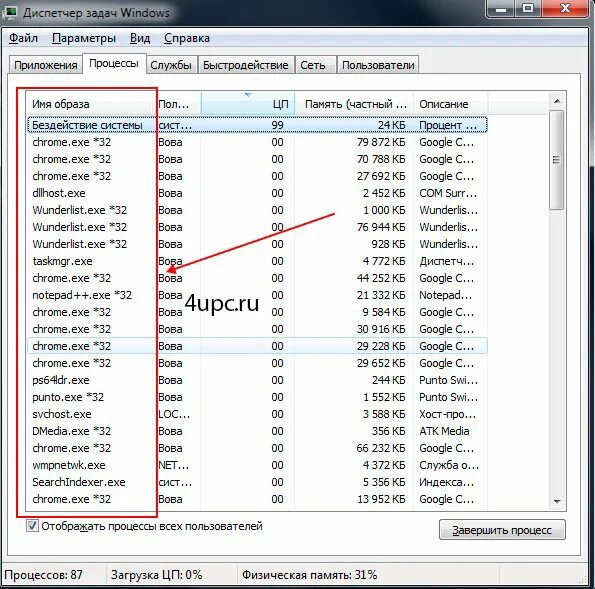Click the 21 332 КБ memory cell
Screen dimensions: 595x589
coord(381,295)
